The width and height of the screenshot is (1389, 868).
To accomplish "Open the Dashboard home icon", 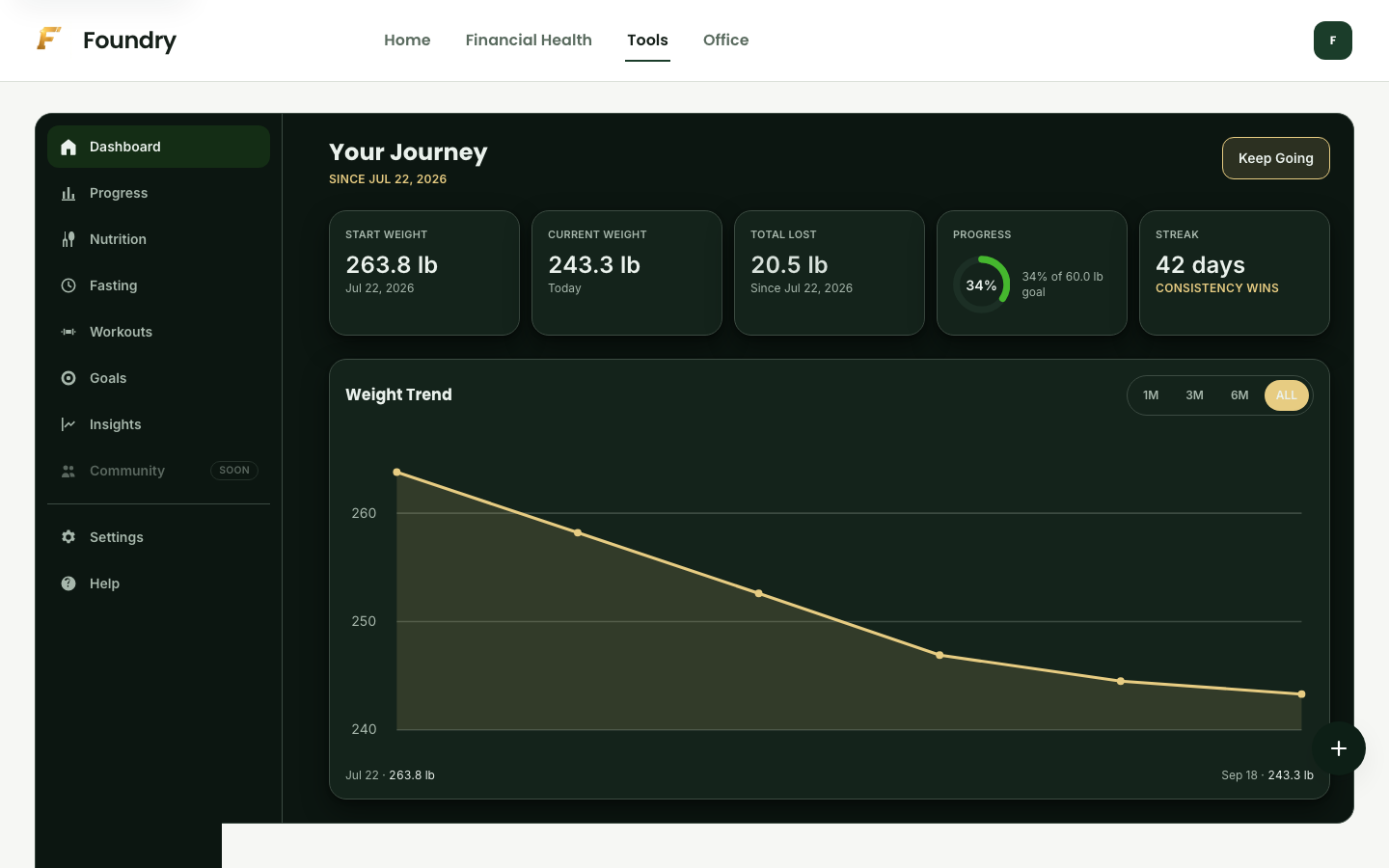I will (68, 147).
